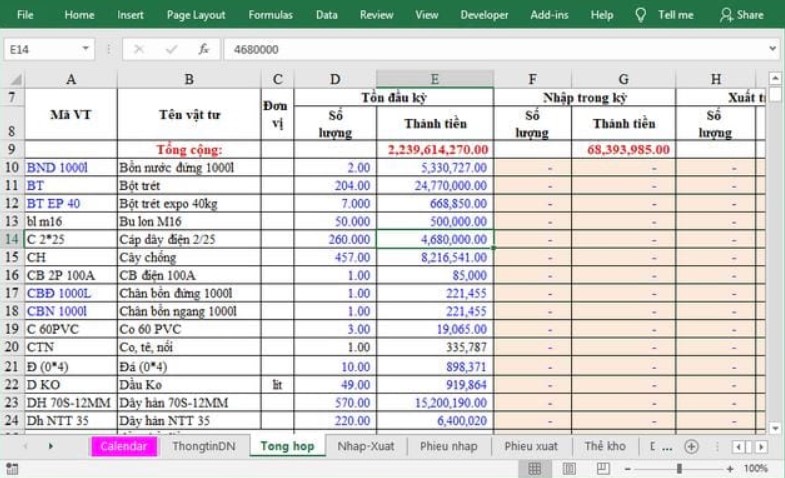Switch to the Formulas tab
Viewport: 785px width, 478px height.
point(270,15)
